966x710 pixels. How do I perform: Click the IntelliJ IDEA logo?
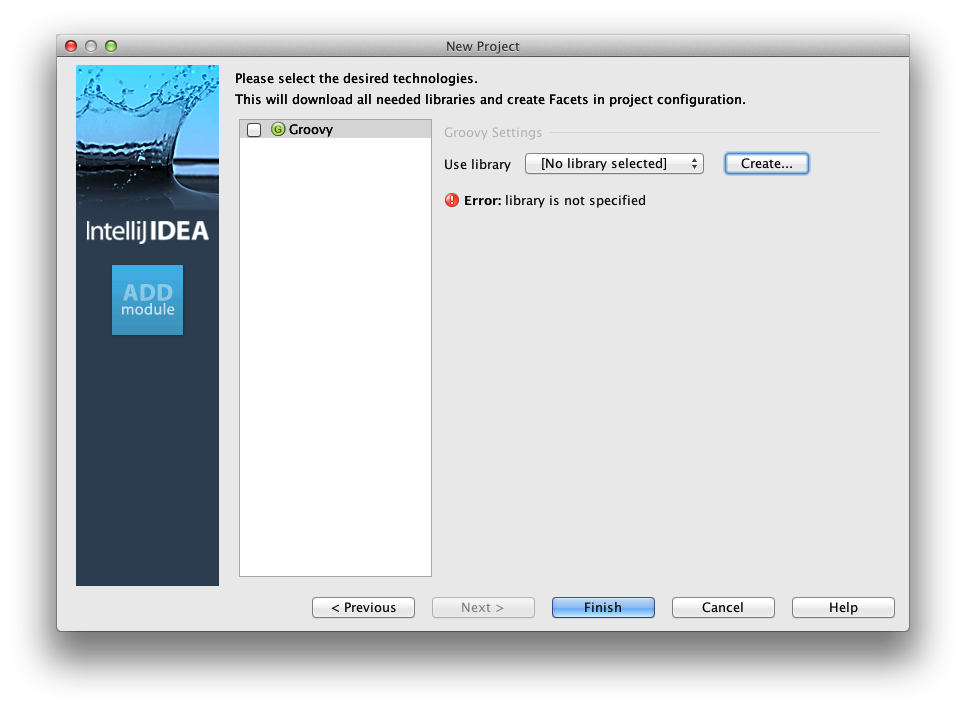point(147,231)
